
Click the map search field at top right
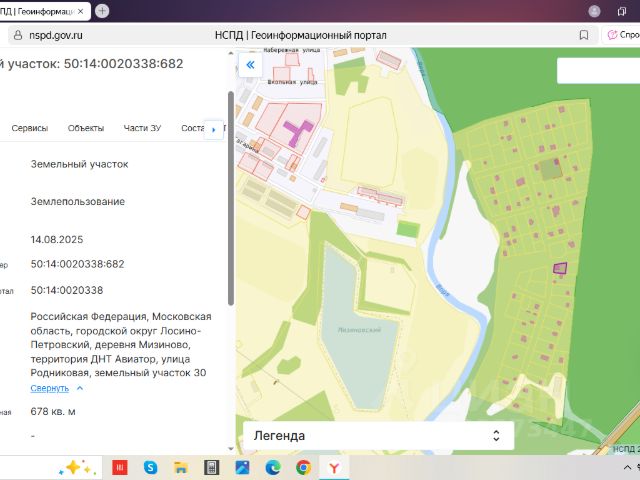(598, 71)
